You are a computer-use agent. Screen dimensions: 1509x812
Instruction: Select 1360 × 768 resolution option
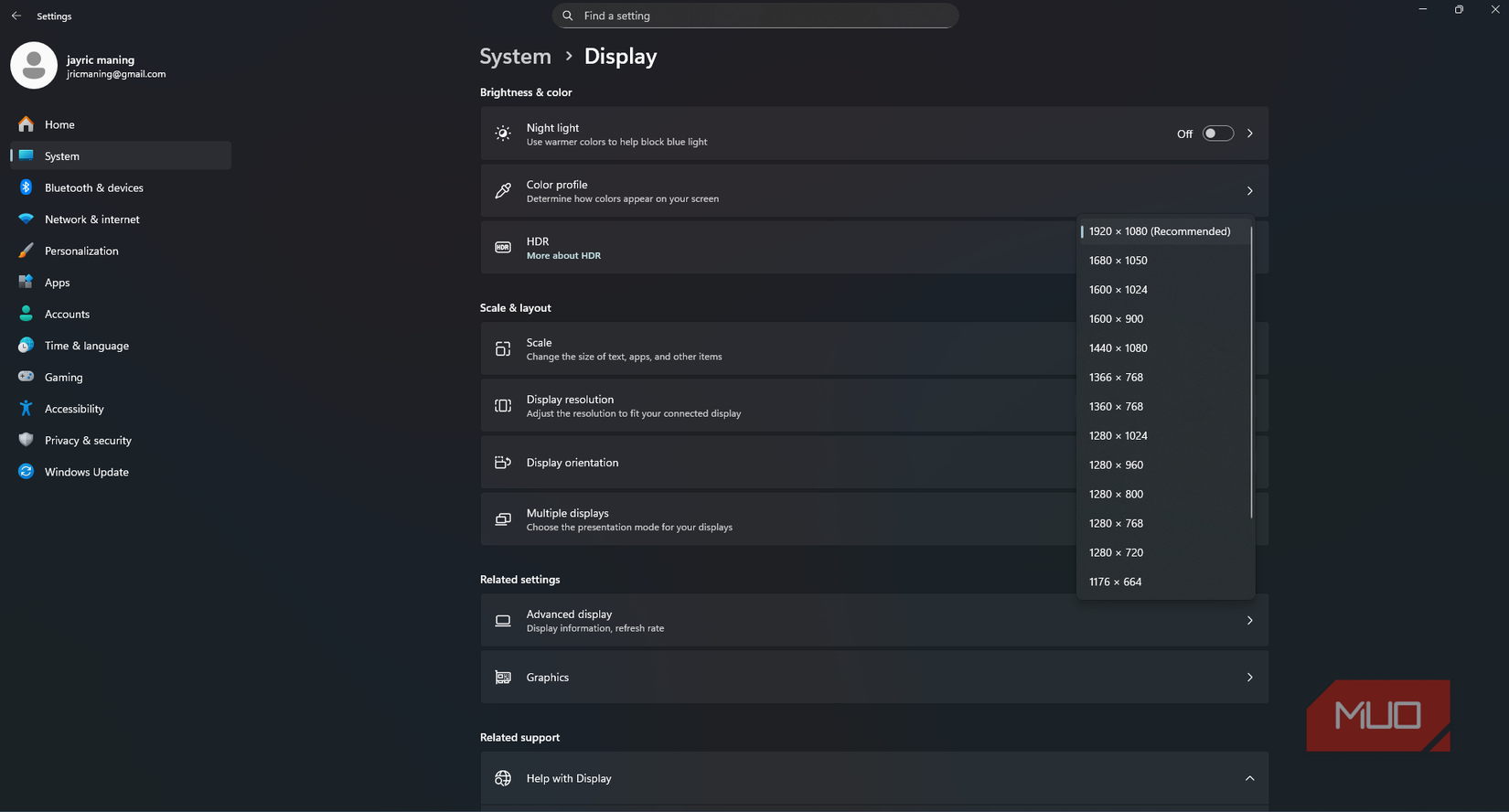click(1164, 407)
